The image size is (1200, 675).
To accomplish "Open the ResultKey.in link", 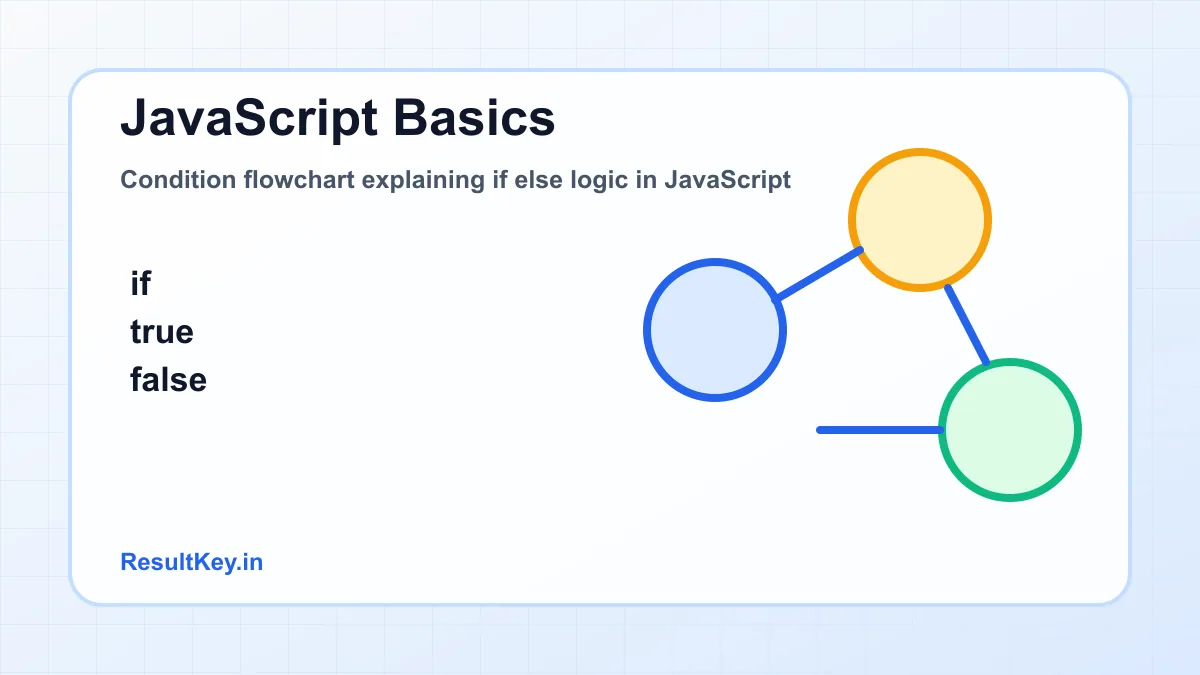I will 191,562.
